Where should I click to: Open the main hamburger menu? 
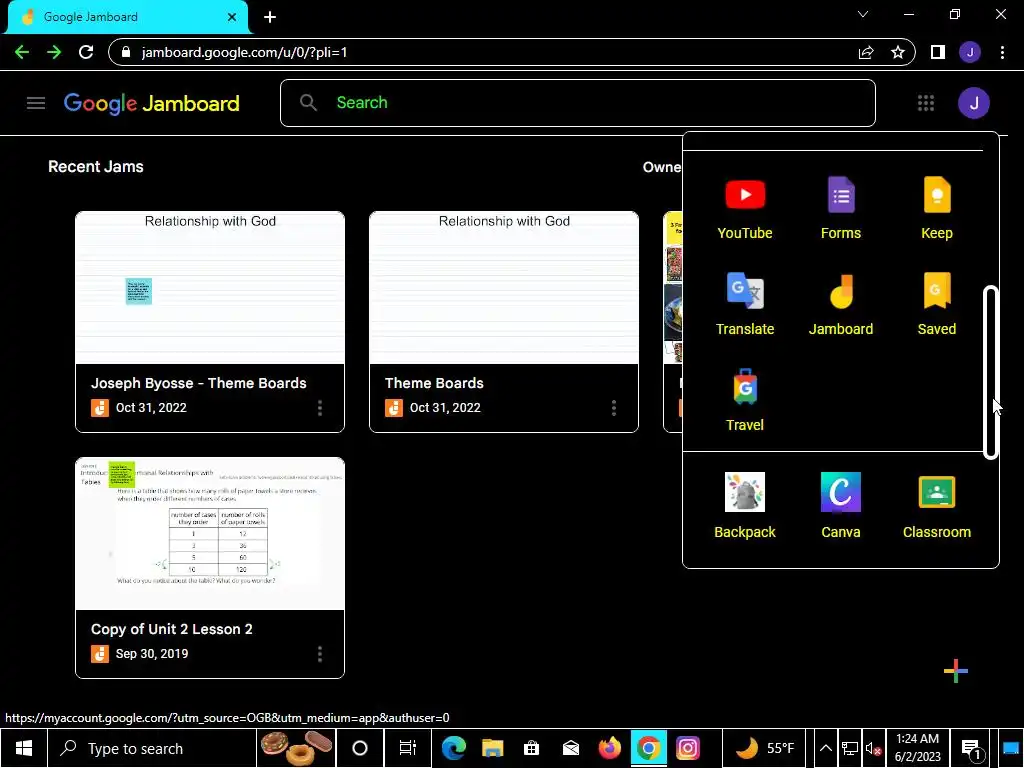[x=36, y=103]
